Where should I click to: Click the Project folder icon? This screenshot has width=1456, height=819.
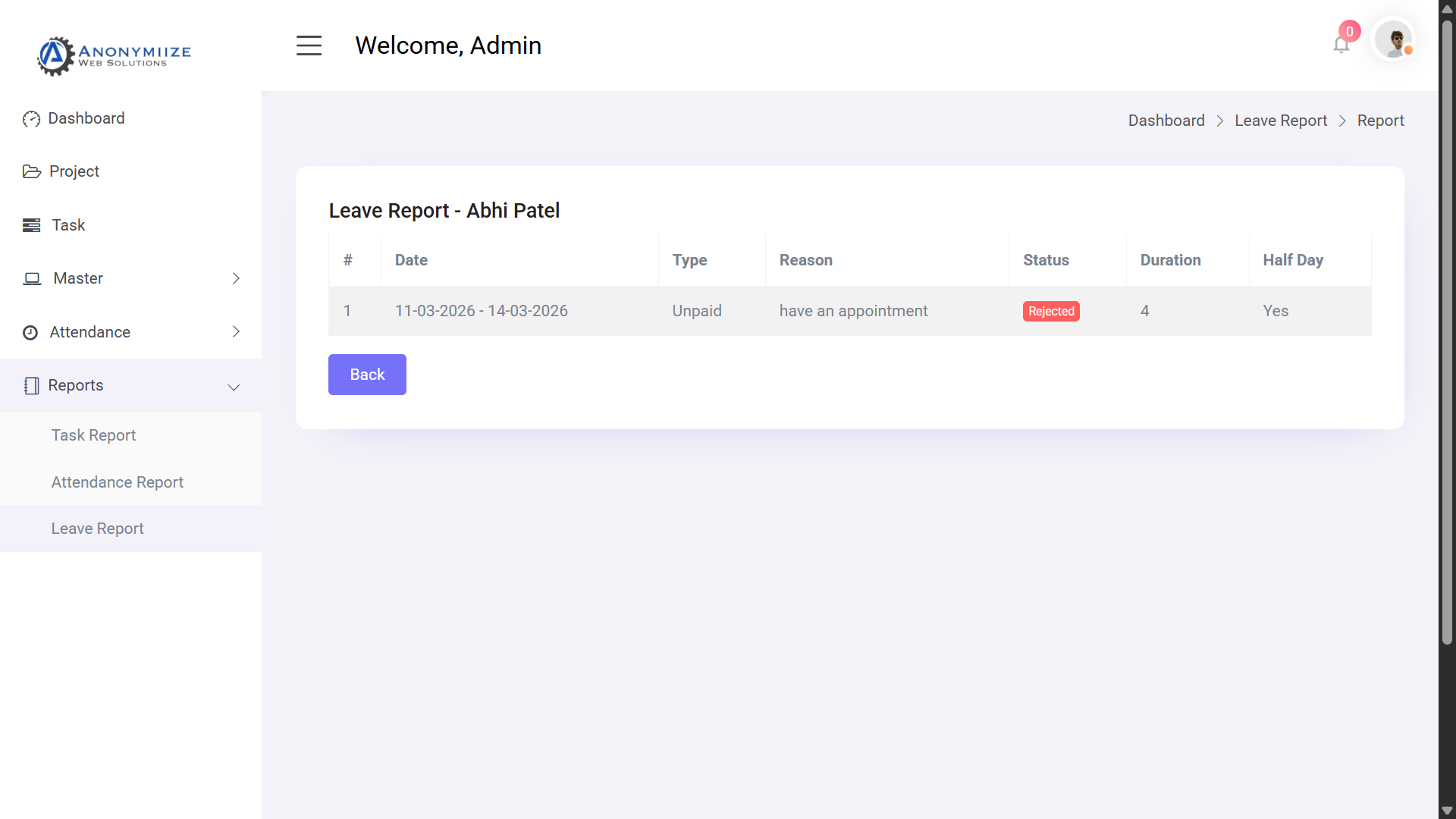[x=32, y=171]
